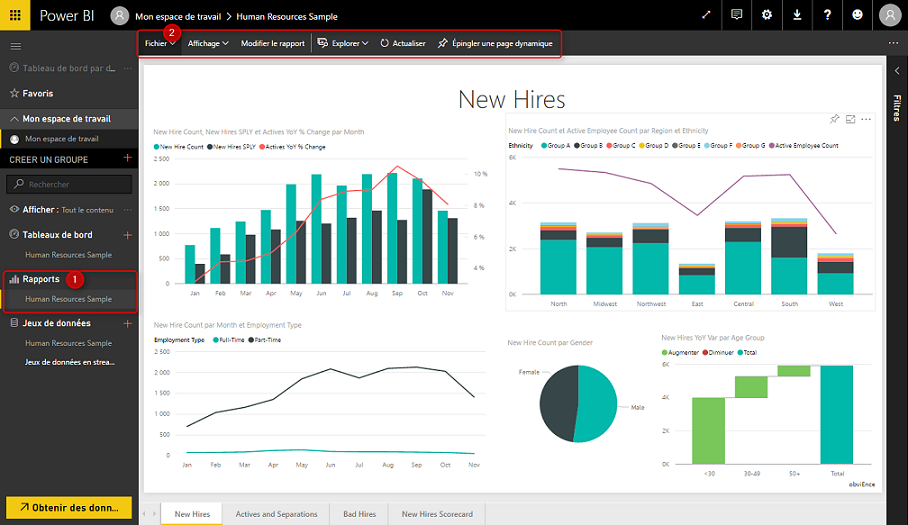
Task: Enter full screen mode with arrow icon
Action: (706, 15)
